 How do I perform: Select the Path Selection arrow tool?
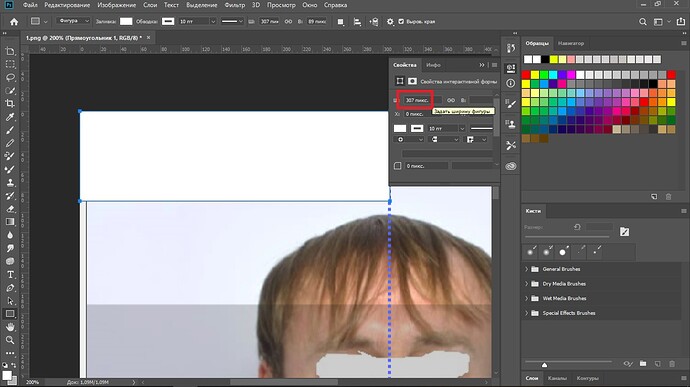pos(10,301)
